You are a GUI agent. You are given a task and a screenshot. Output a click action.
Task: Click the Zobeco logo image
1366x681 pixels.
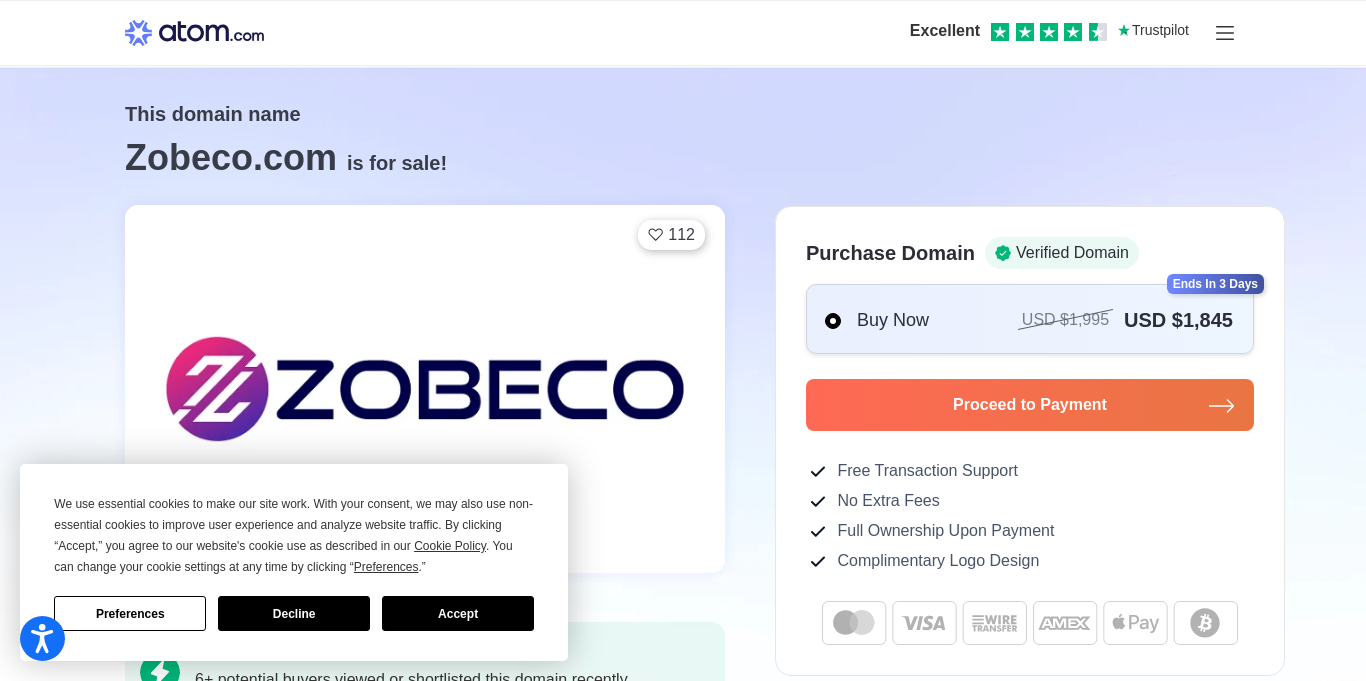pos(424,389)
